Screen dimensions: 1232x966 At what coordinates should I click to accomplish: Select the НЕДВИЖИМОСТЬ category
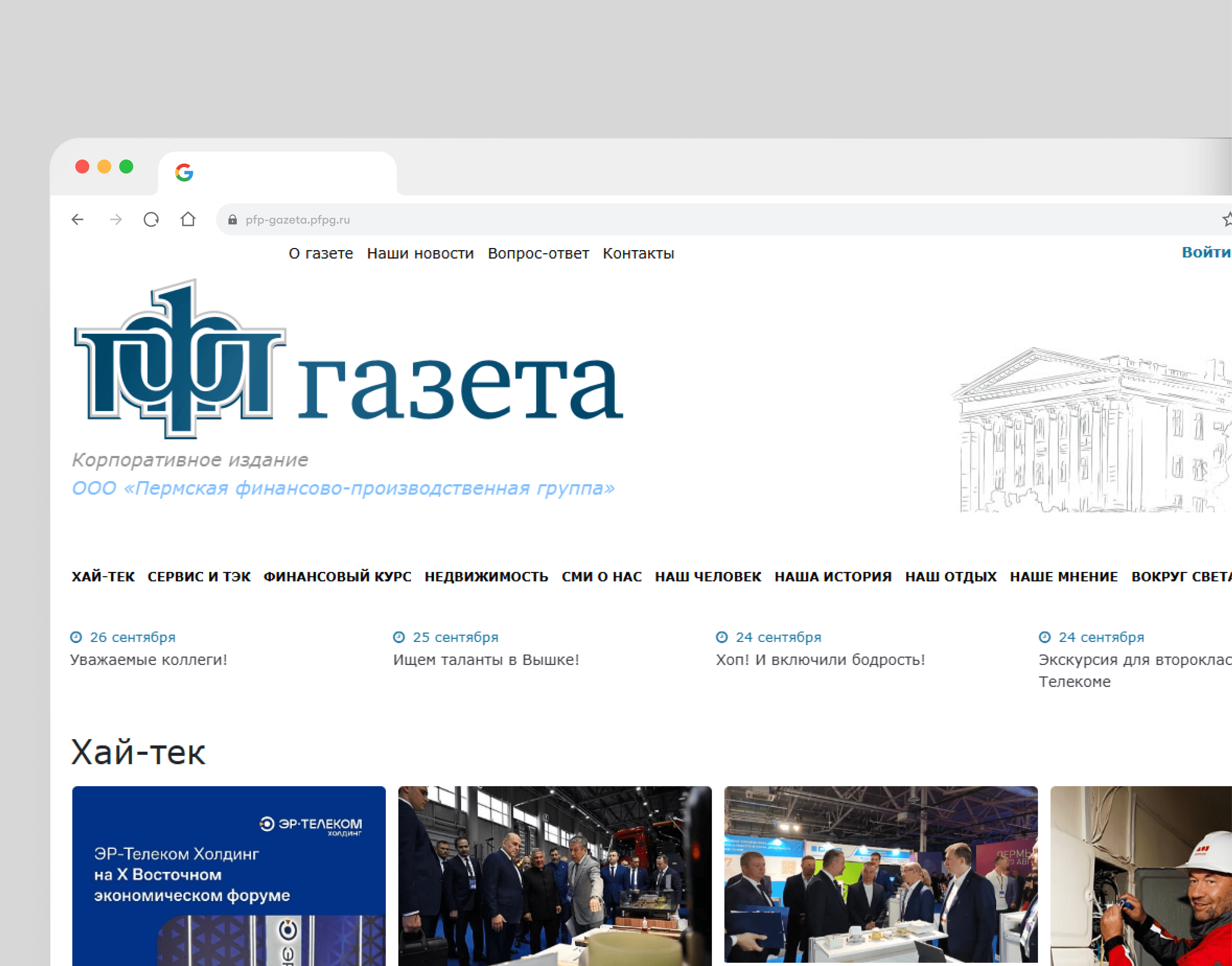pyautogui.click(x=487, y=576)
